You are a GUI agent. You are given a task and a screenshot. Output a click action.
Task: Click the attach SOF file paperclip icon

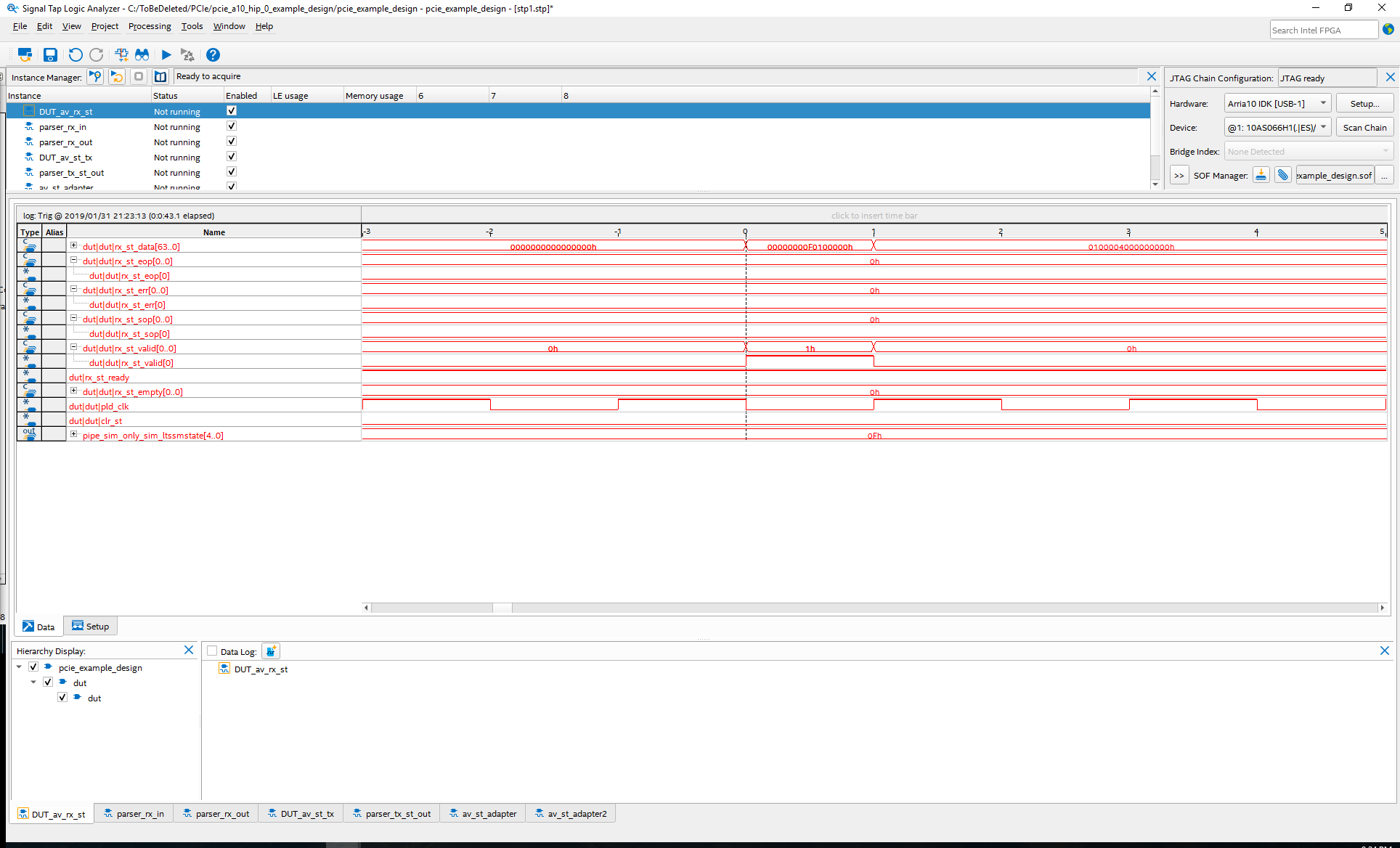pos(1283,175)
